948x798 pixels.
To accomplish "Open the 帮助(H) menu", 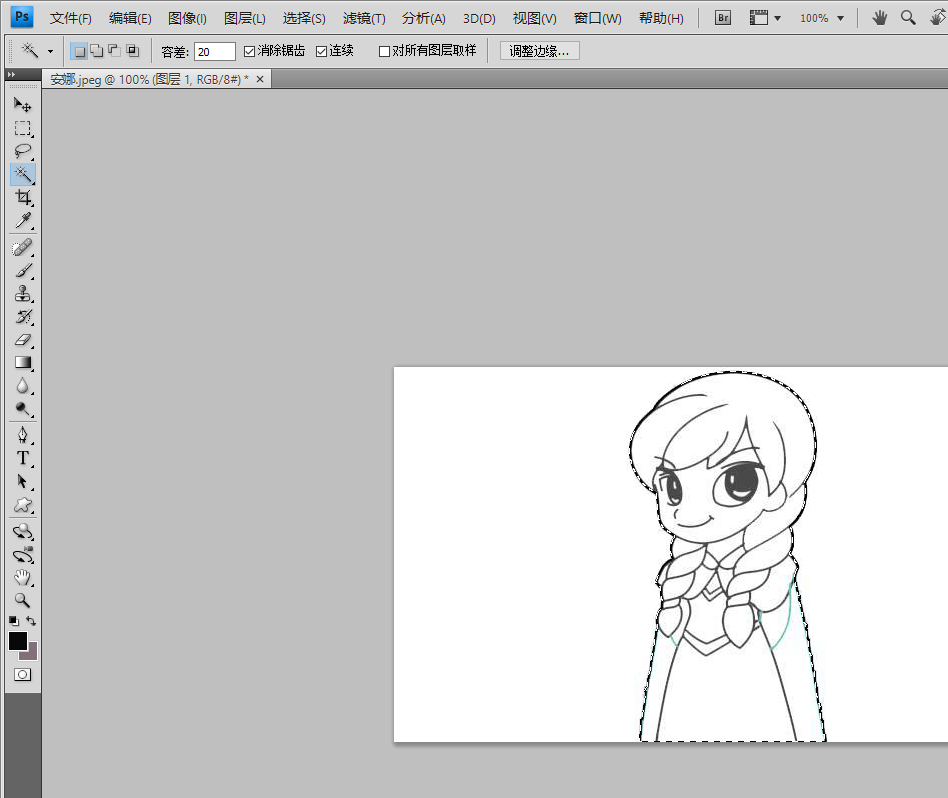I will click(661, 18).
